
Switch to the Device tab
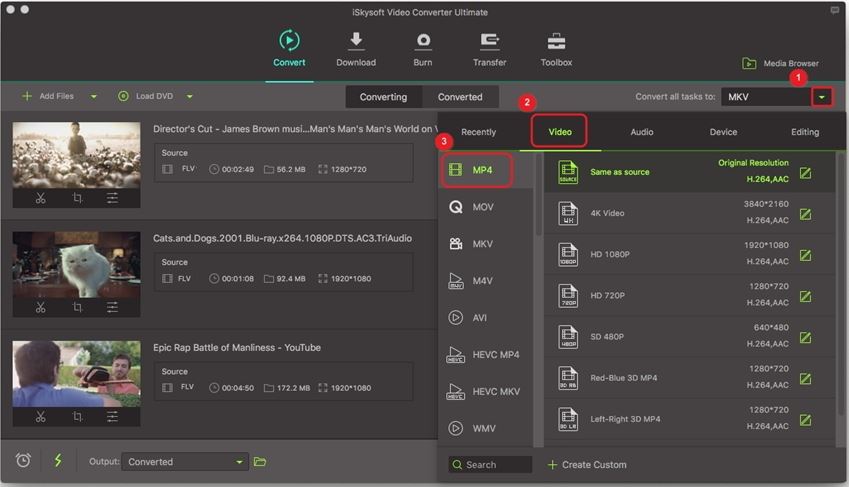point(723,132)
